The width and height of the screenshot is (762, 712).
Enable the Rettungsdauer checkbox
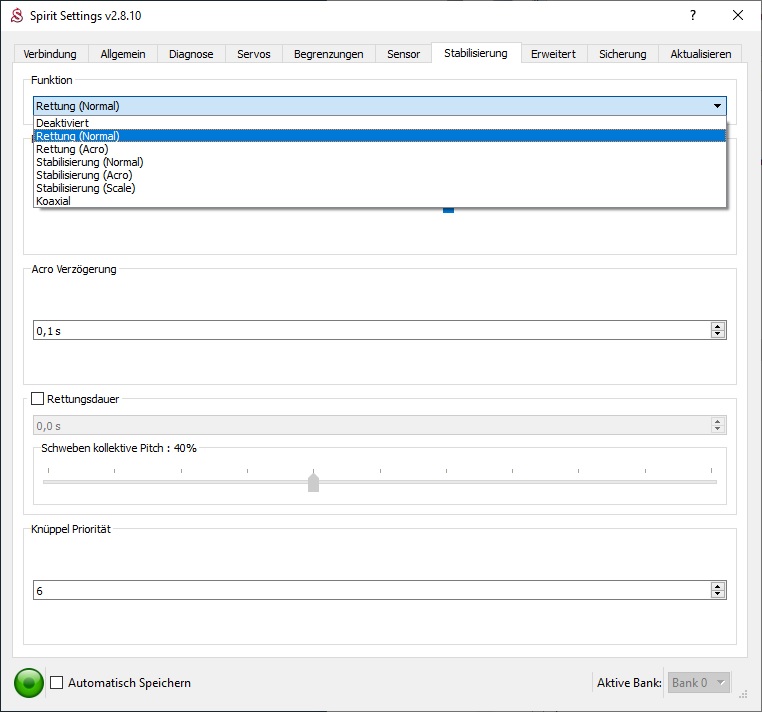(39, 399)
